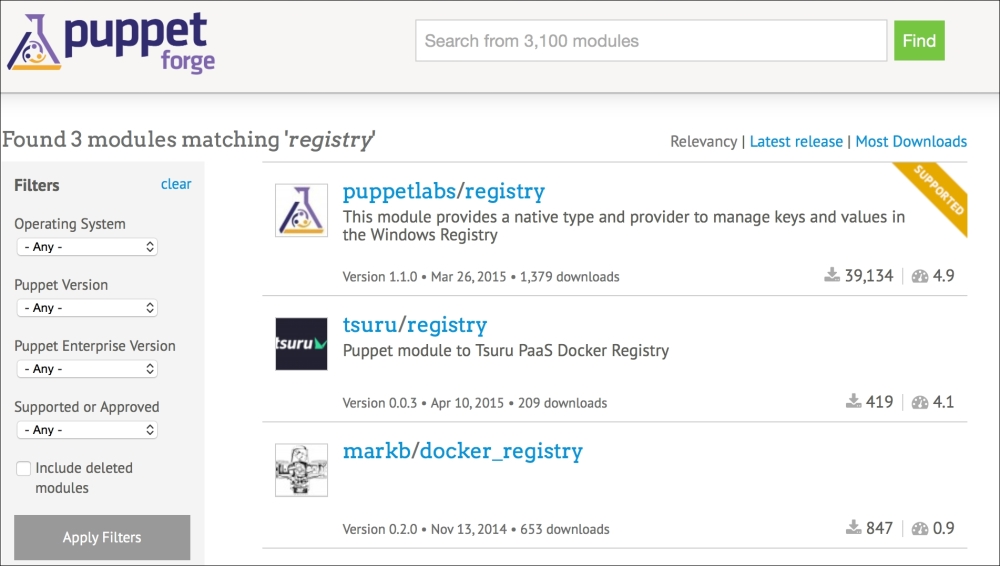
Task: Enable the Include deleted modules checkbox
Action: [x=23, y=468]
